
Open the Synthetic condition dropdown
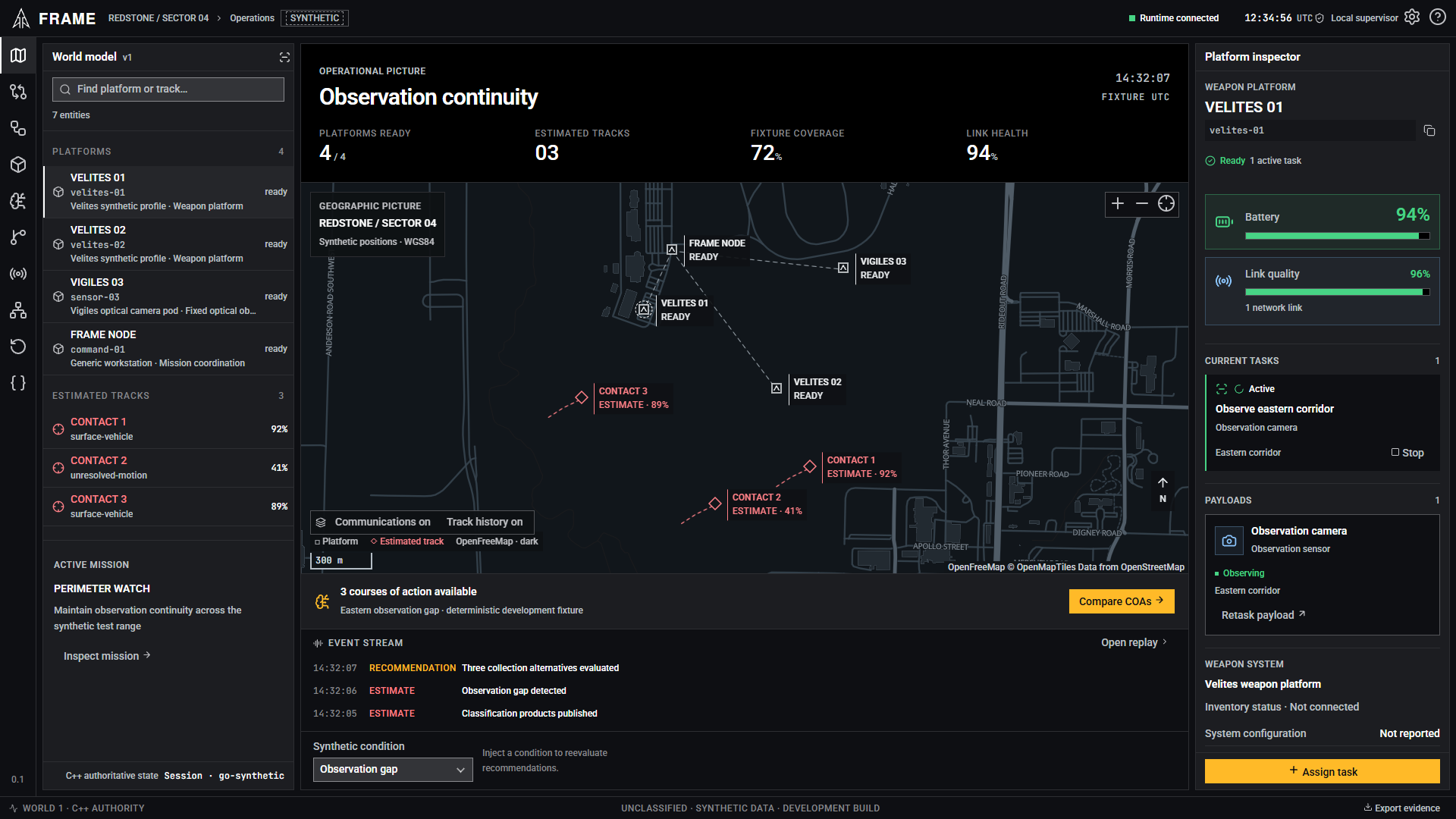(393, 769)
